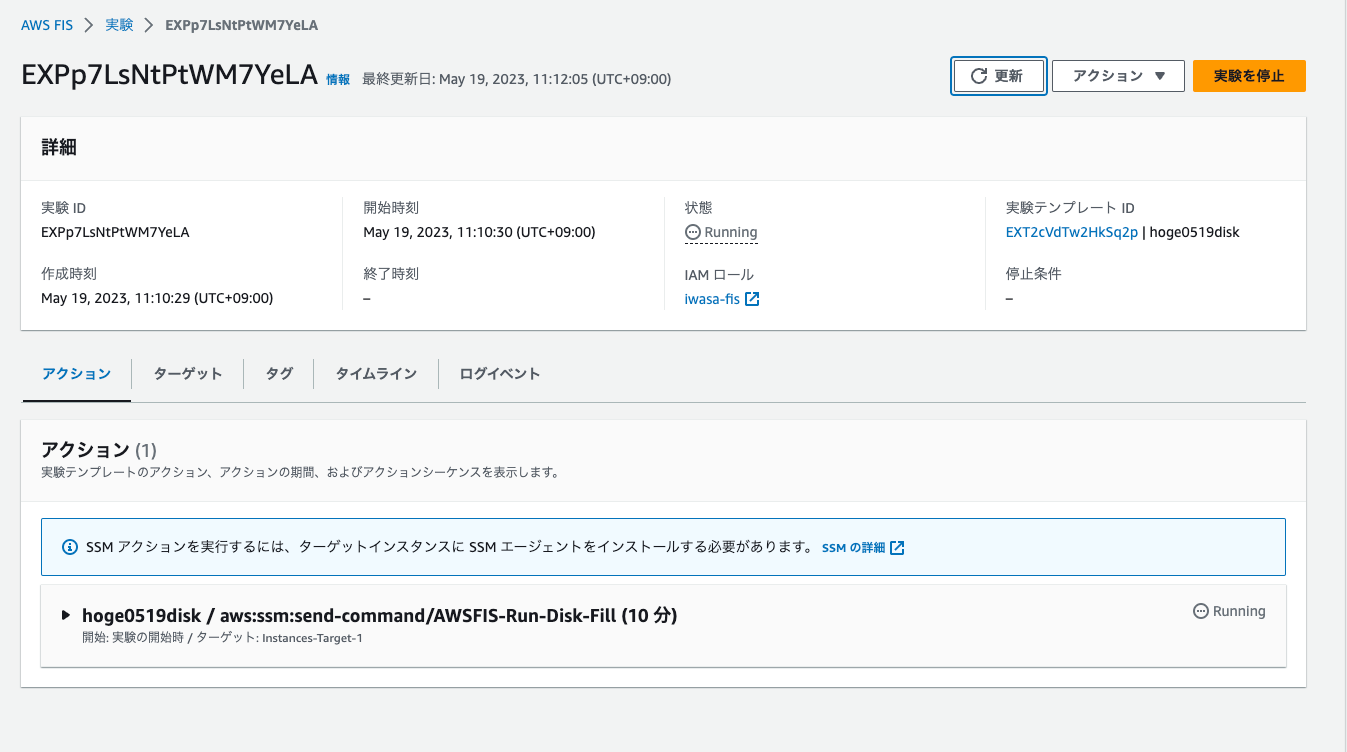Screen dimensions: 1347x752
Task: Click start time May 19, 2023, 11:10:30
Action: pyautogui.click(x=479, y=232)
